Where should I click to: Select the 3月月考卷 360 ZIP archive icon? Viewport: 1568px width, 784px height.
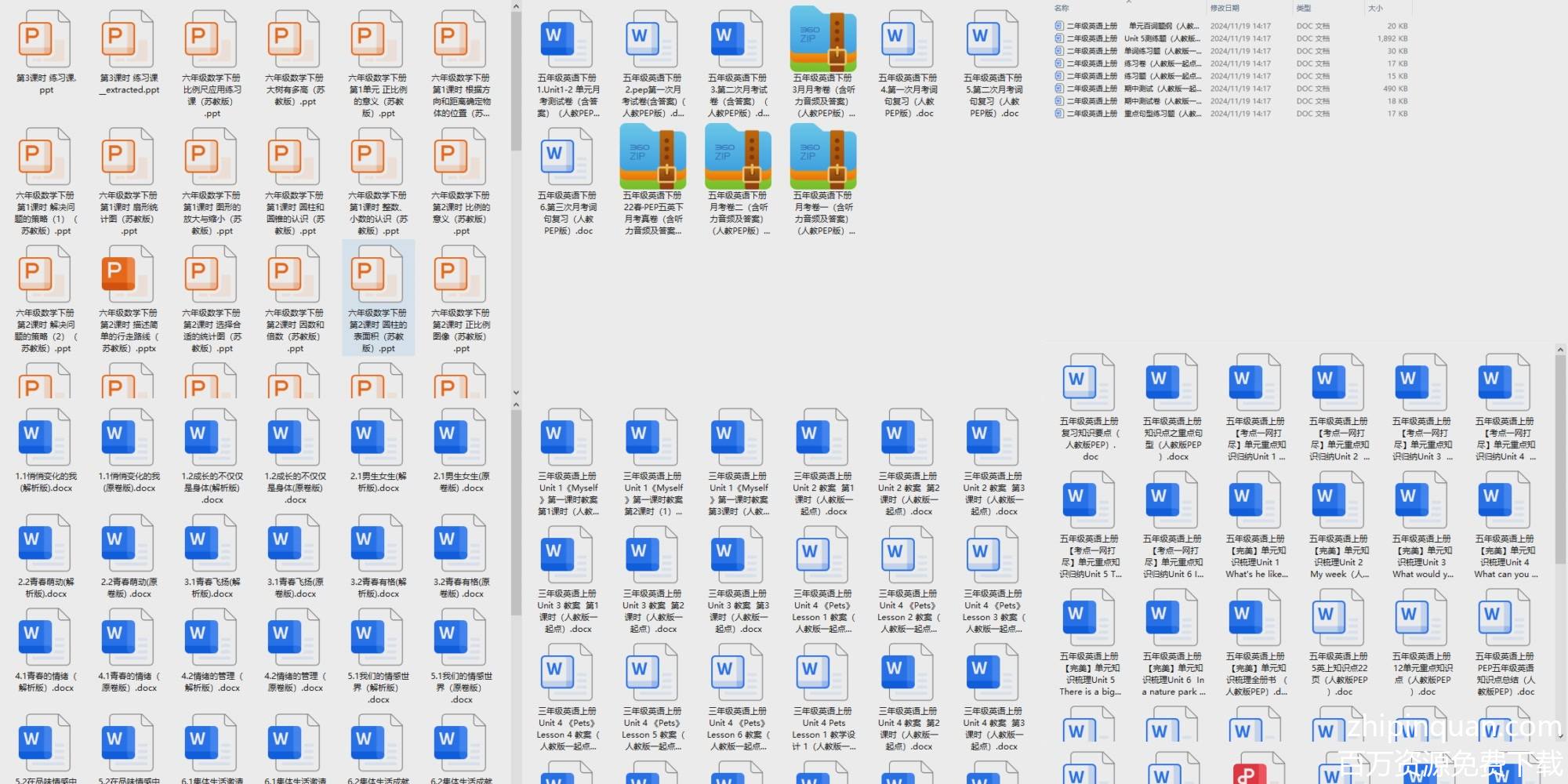coord(823,38)
